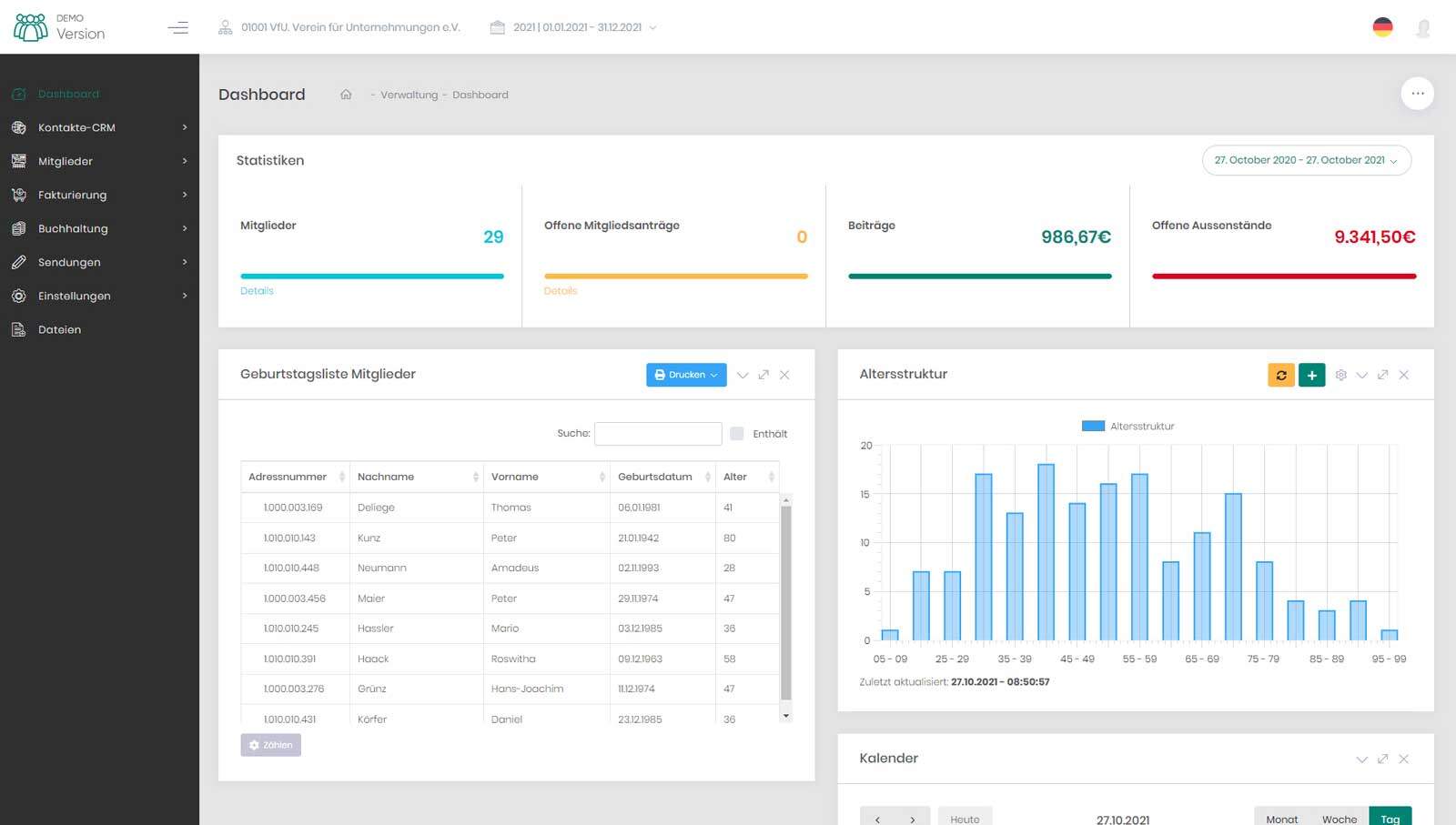Click the DEMO Version logo

point(59,27)
